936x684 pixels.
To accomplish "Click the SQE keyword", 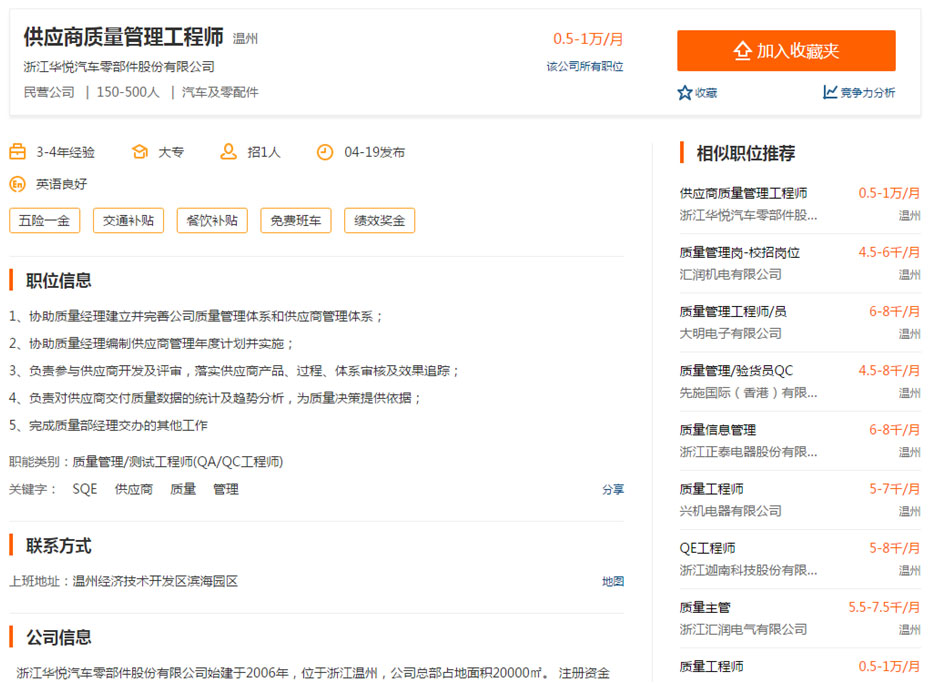I will click(85, 489).
